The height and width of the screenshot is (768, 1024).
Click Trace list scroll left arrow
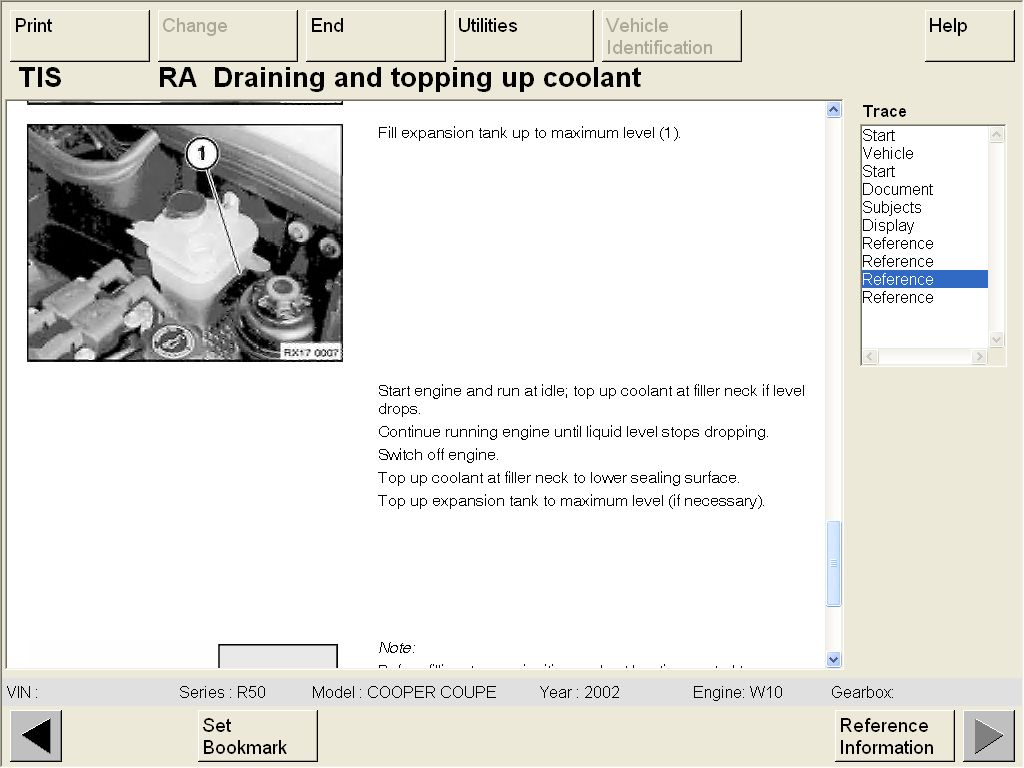click(870, 357)
